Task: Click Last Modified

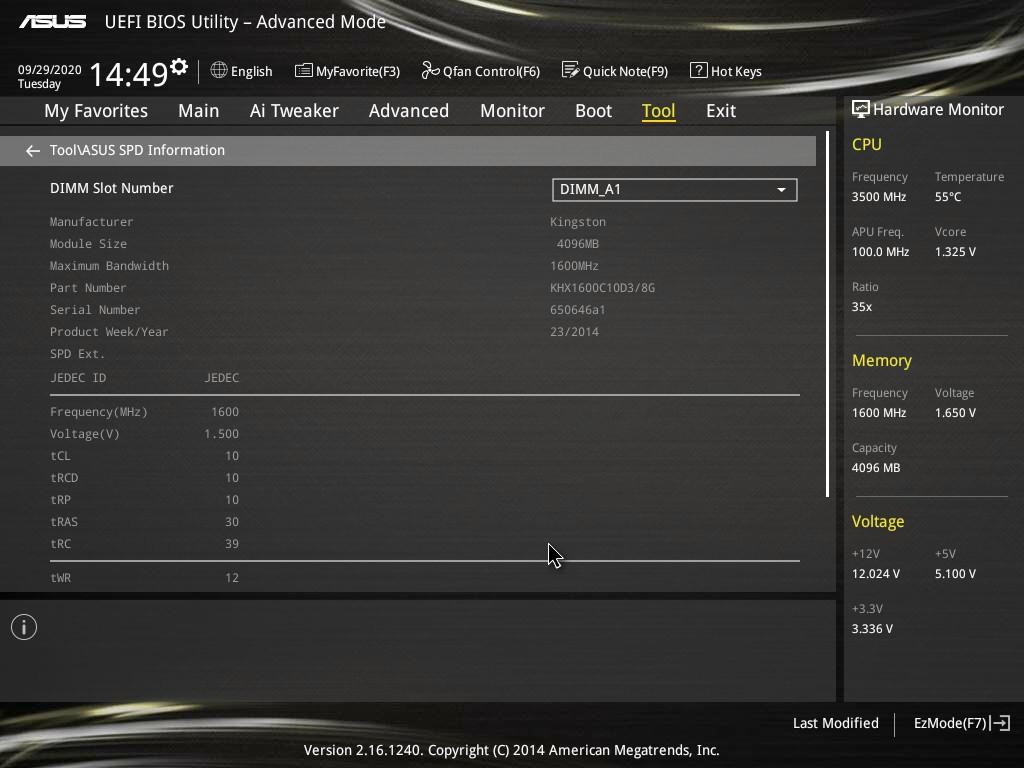Action: tap(835, 723)
